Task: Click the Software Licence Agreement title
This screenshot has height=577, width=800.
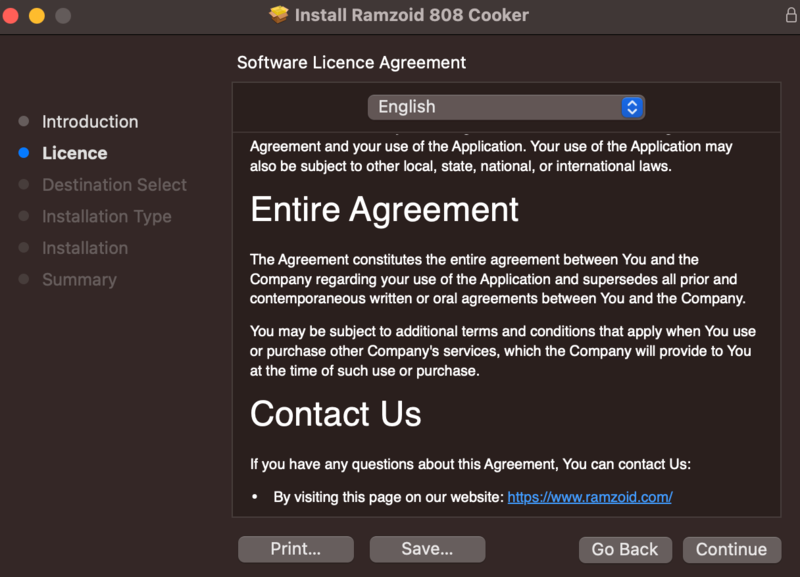Action: click(x=351, y=63)
